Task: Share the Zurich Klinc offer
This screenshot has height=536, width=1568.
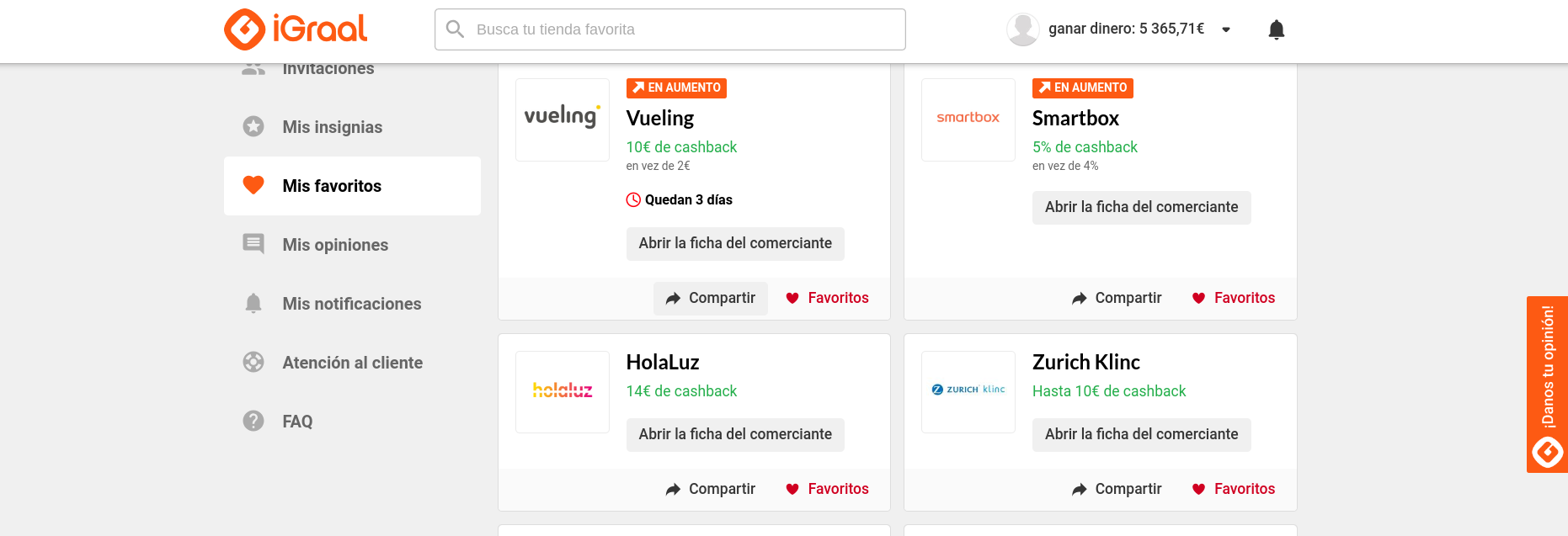Action: [x=1117, y=489]
